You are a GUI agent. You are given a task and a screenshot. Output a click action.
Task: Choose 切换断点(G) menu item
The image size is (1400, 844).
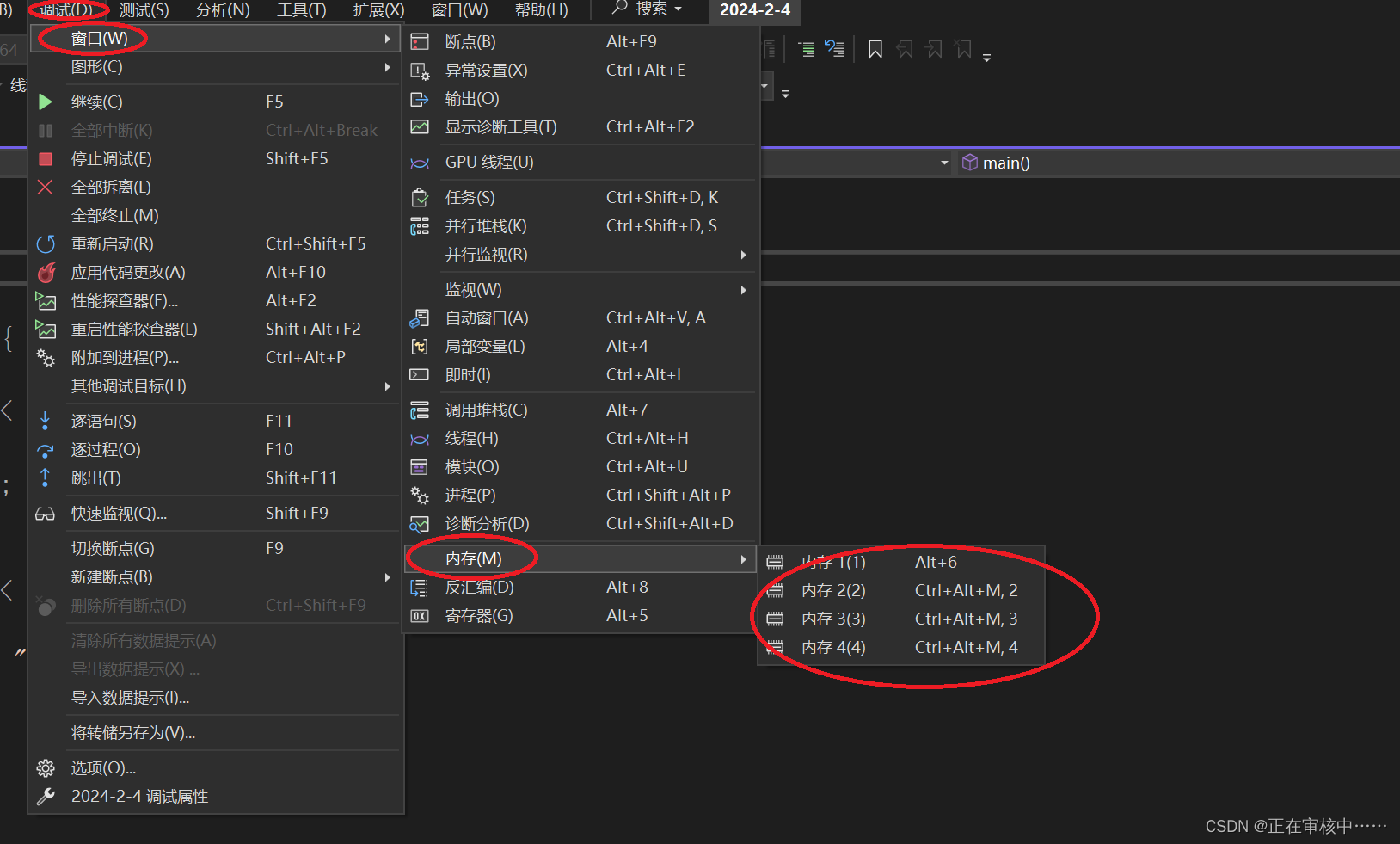click(x=216, y=549)
